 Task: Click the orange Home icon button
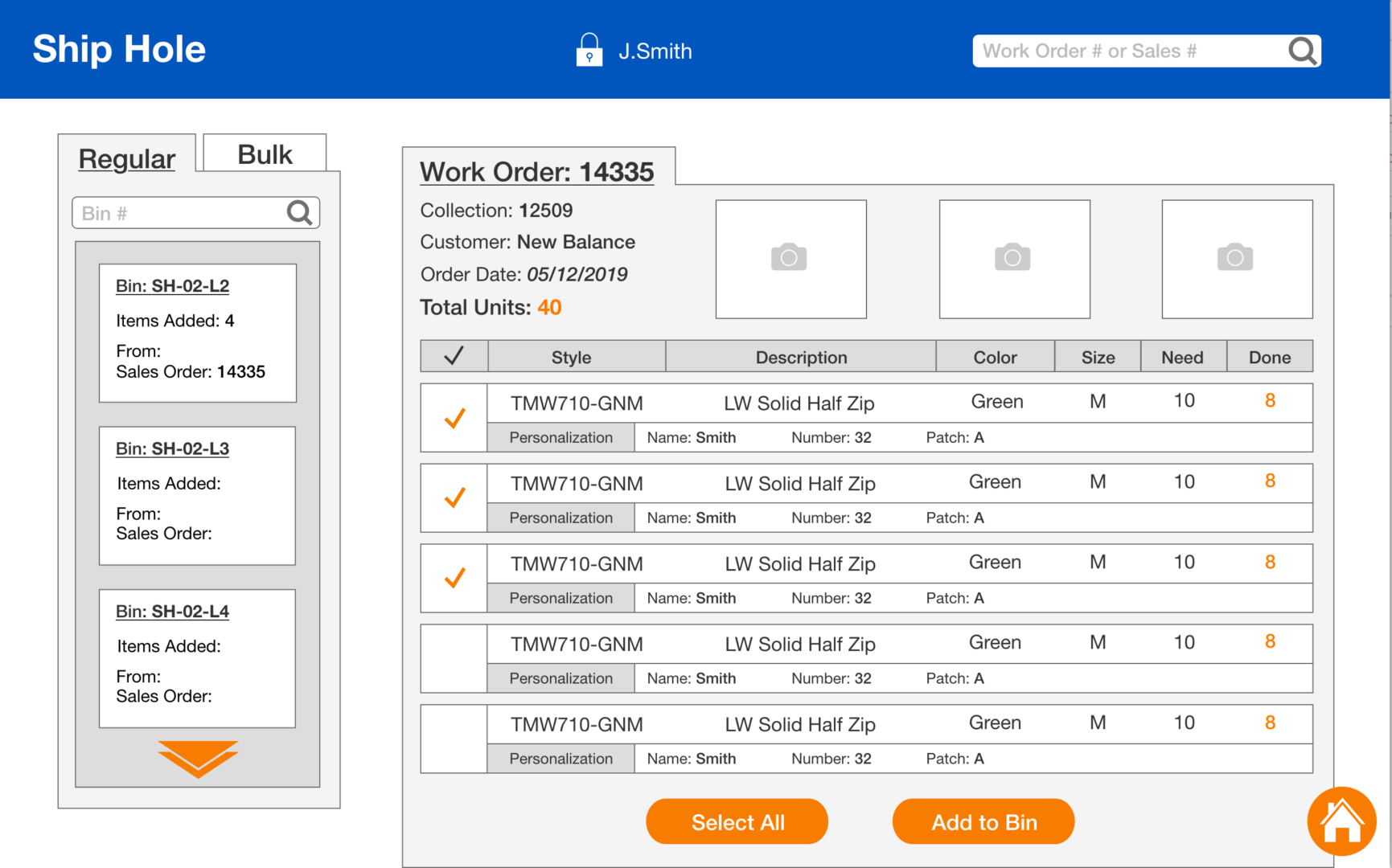coord(1341,821)
